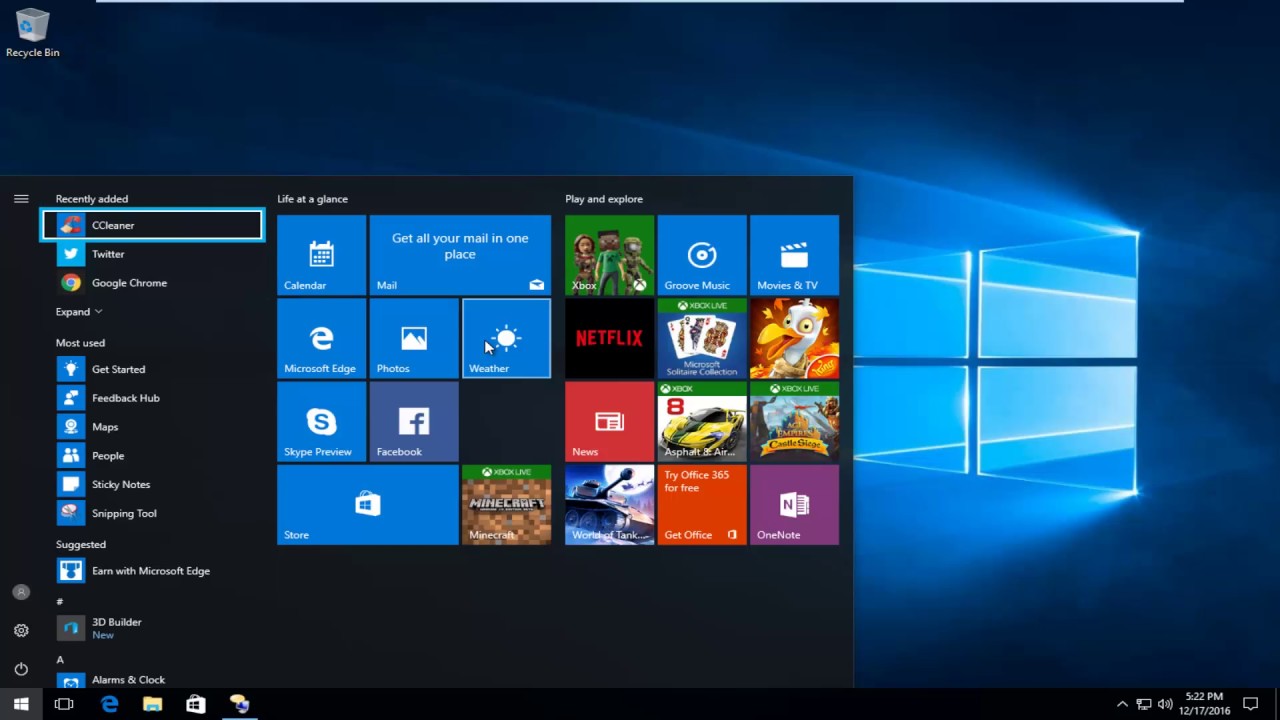Launch Maps from Most used
The image size is (1280, 720).
click(152, 427)
